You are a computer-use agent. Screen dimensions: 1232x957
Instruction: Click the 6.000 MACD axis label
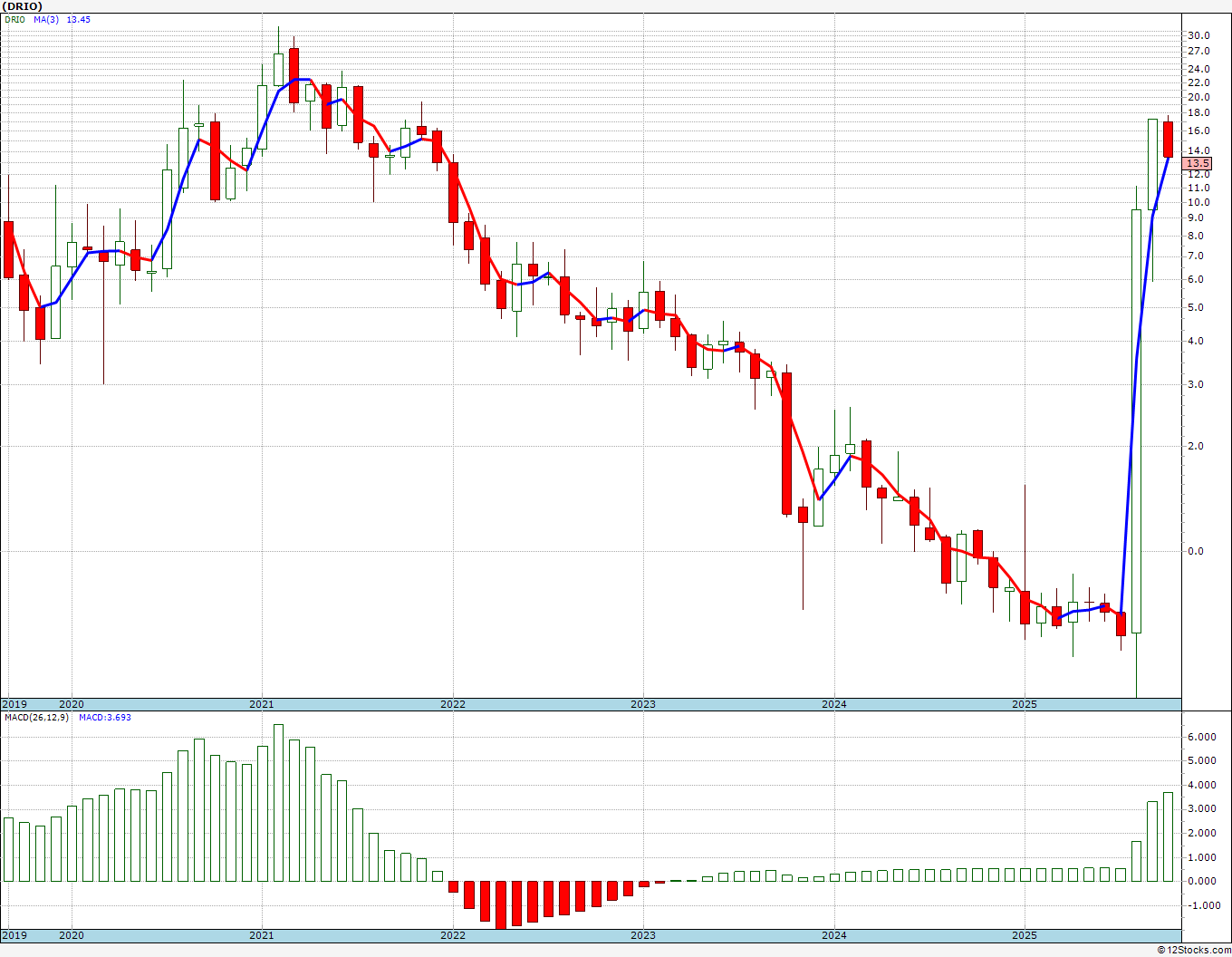[x=1201, y=737]
